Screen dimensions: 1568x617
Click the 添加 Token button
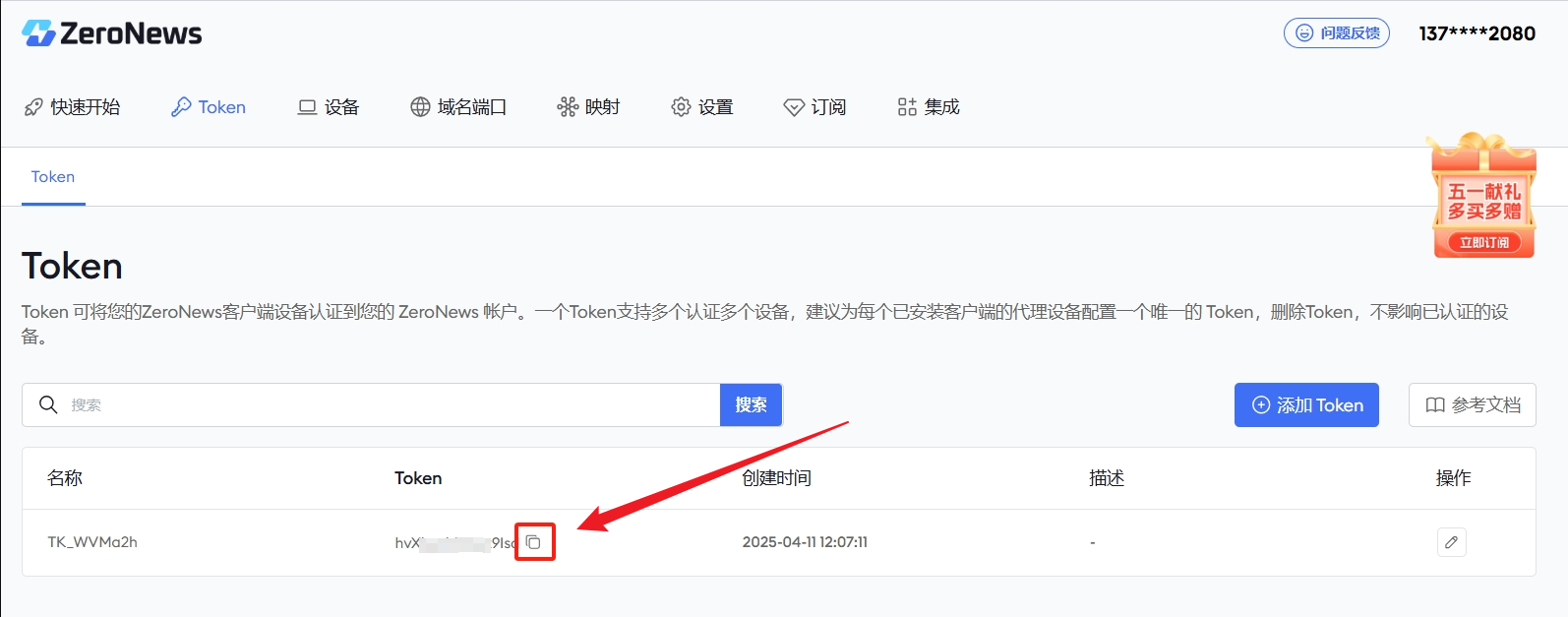1306,405
